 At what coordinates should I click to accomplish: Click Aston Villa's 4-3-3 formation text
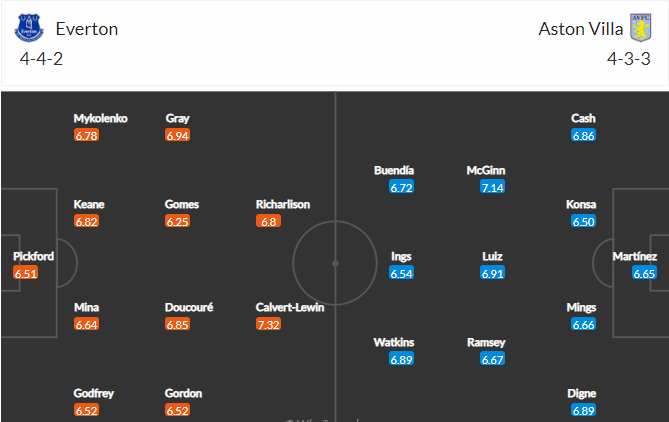click(x=629, y=59)
